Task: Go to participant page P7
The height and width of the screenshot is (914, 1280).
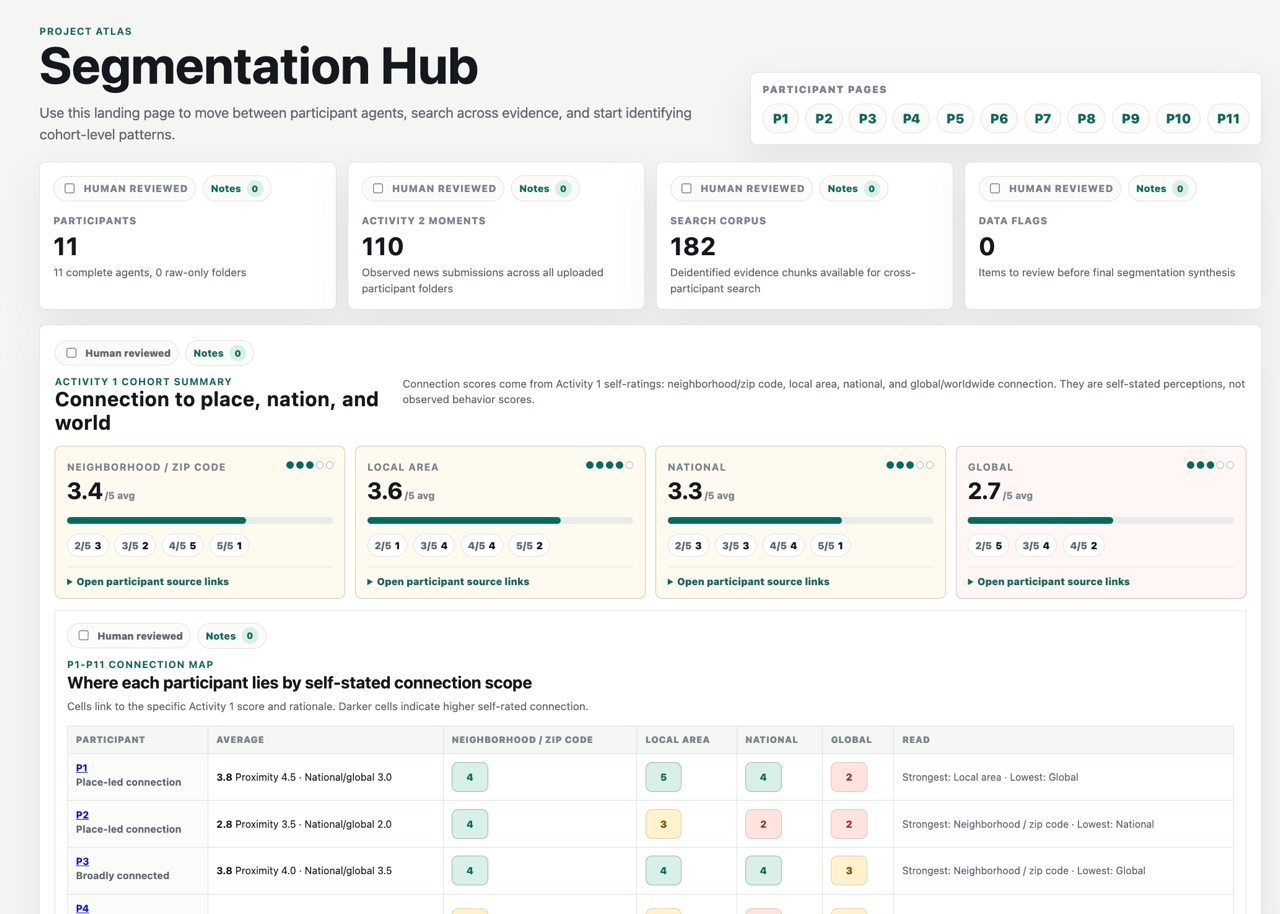Action: (x=1043, y=119)
